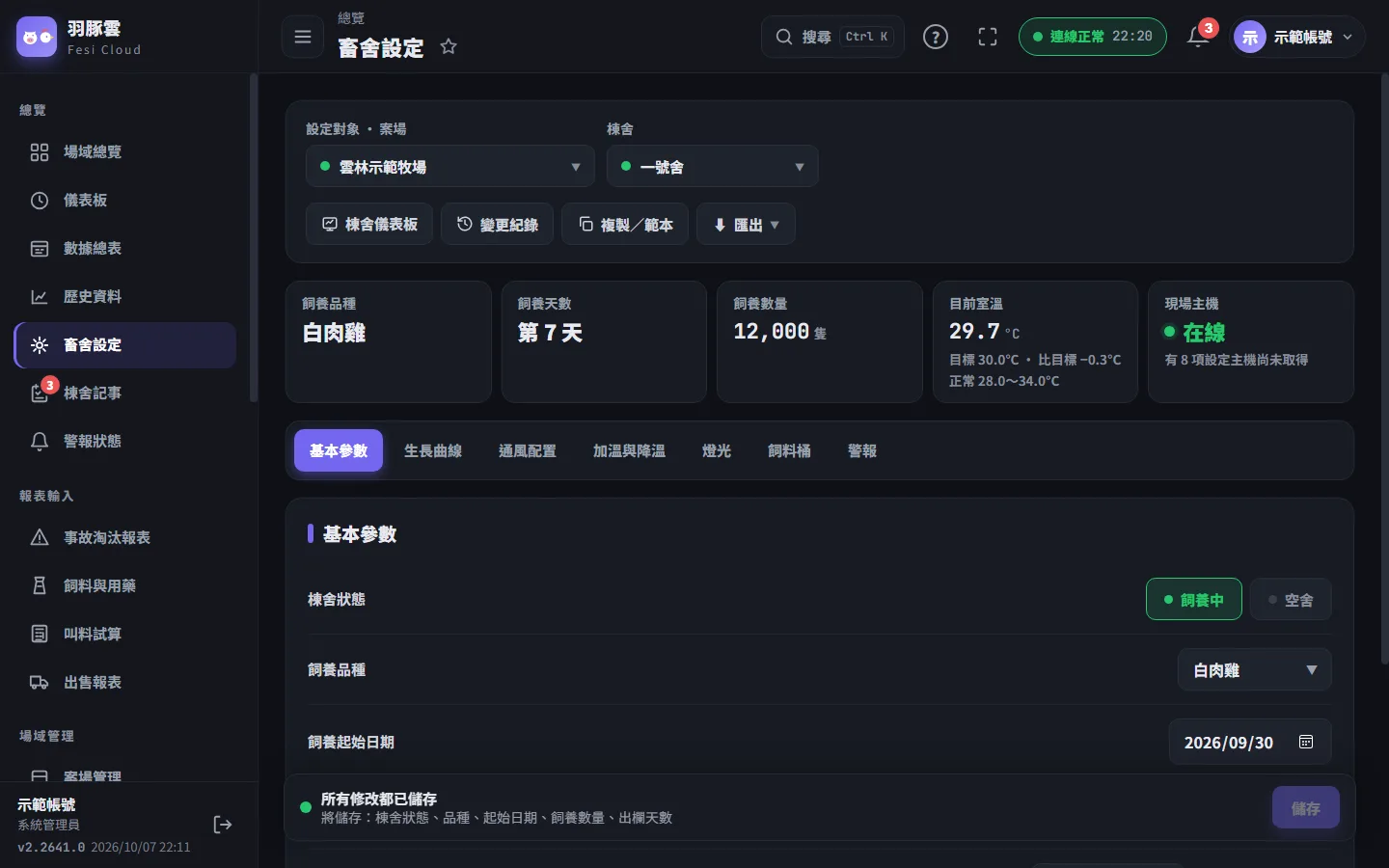Screen dimensions: 1389x868
Task: Click the sidebar vertical scrollbar
Action: point(254,238)
